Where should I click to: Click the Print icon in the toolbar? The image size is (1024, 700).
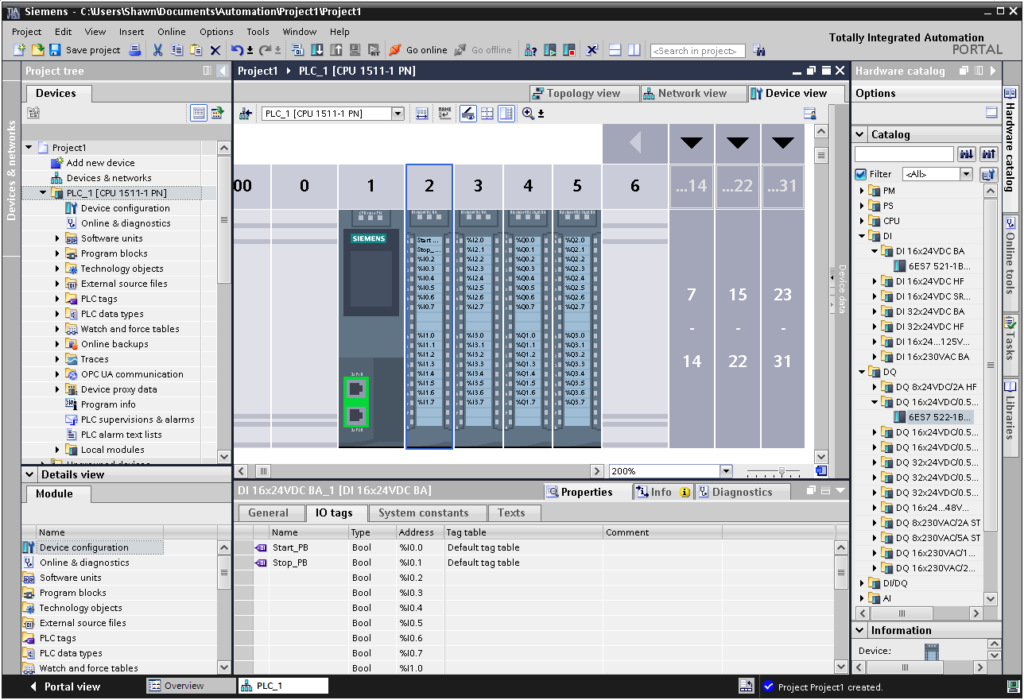pos(135,50)
